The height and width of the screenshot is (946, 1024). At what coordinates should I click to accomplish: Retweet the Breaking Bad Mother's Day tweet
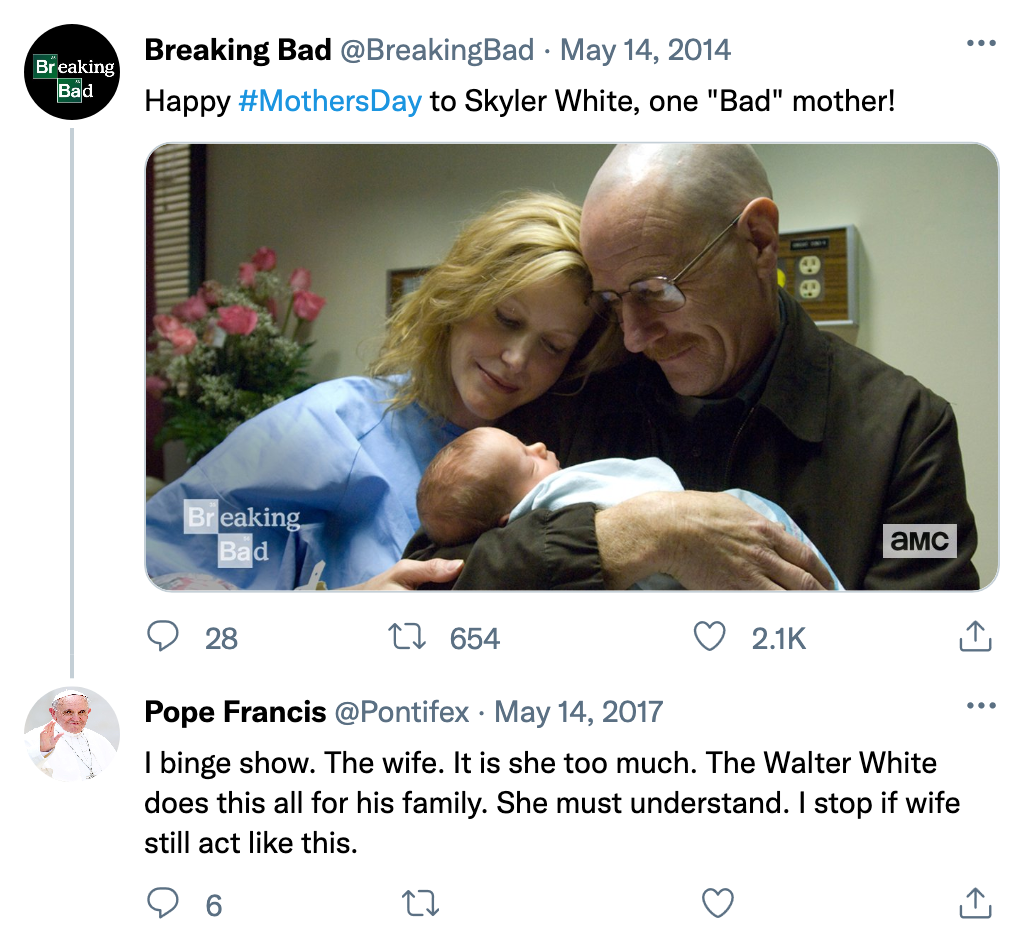tap(407, 638)
